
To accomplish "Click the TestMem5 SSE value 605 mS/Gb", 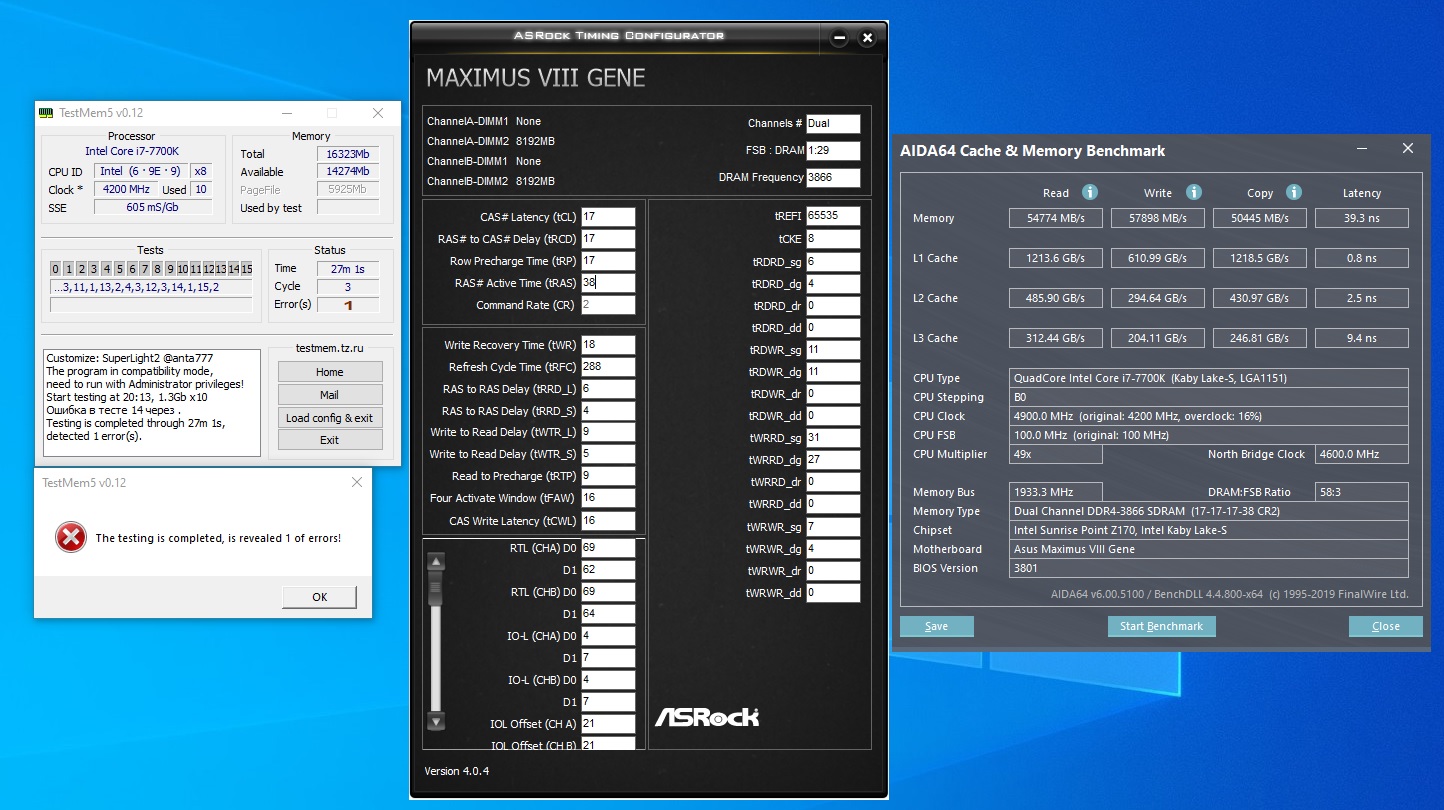I will pos(153,207).
